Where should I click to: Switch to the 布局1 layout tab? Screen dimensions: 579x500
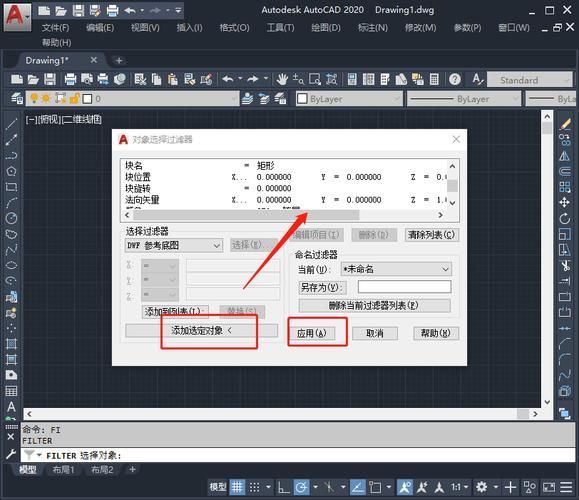[x=63, y=469]
